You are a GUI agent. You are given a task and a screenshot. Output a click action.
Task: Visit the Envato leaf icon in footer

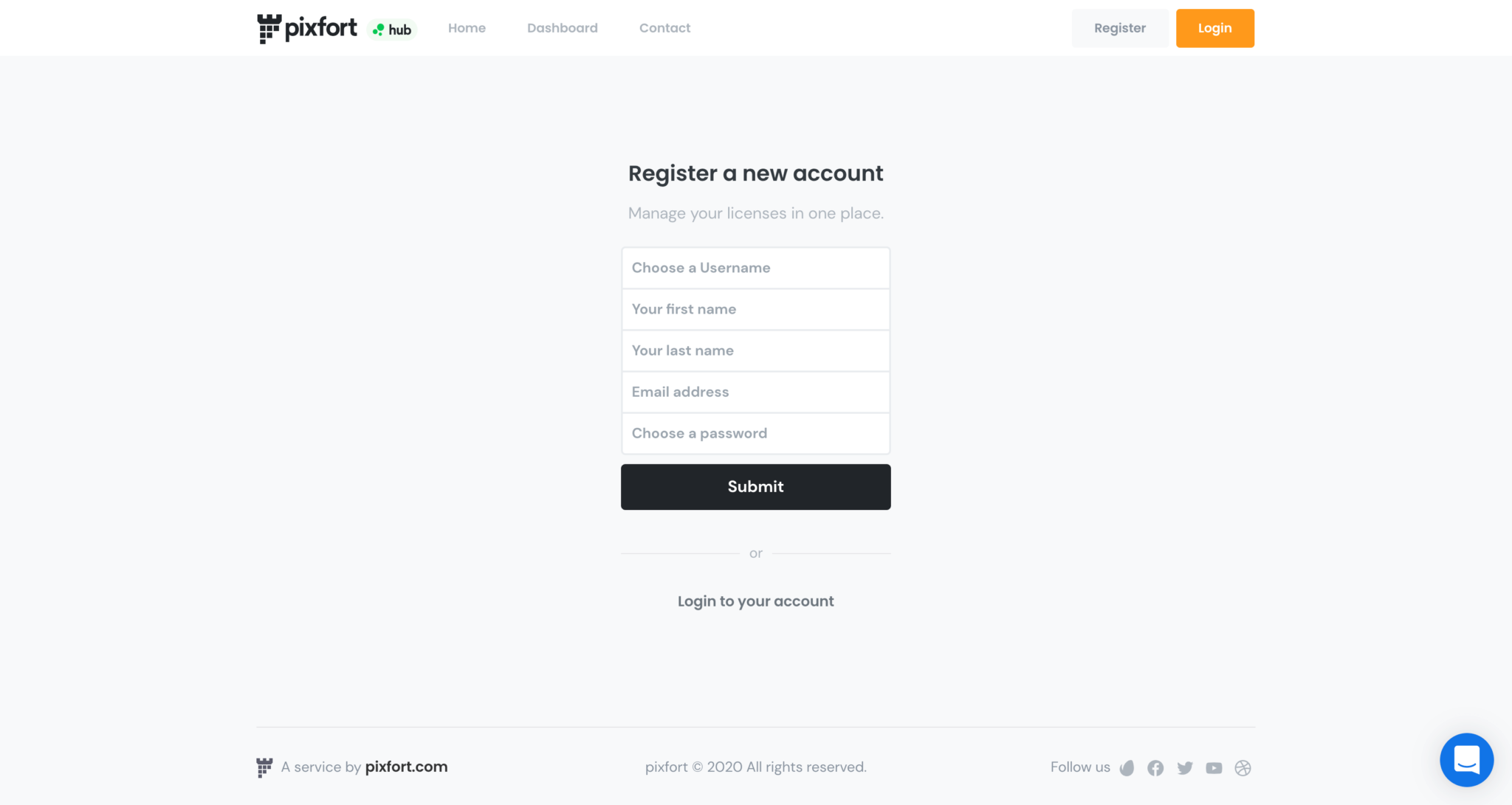(1127, 767)
